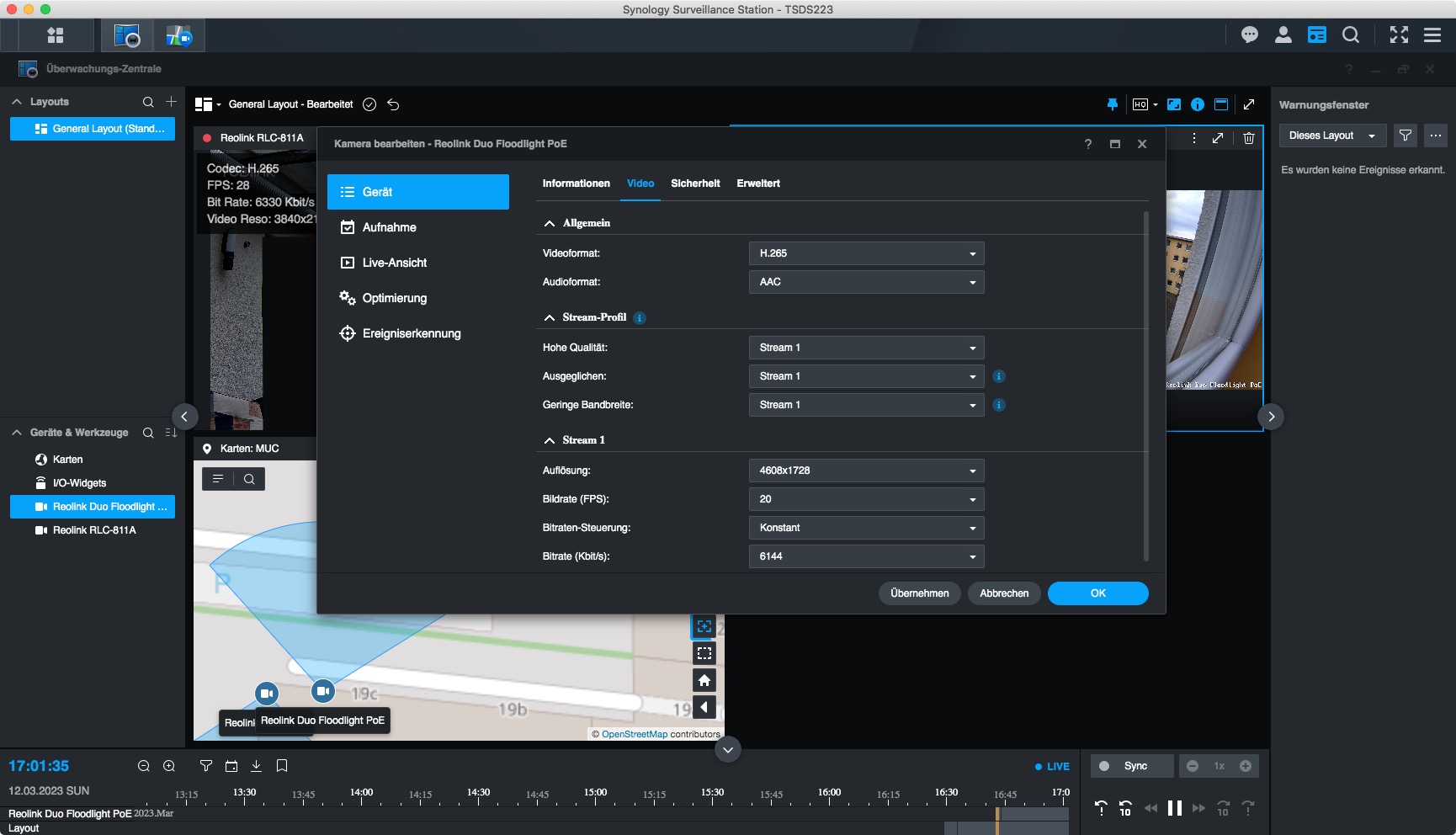Switch to the Sicherheit tab
This screenshot has width=1456, height=835.
[694, 183]
